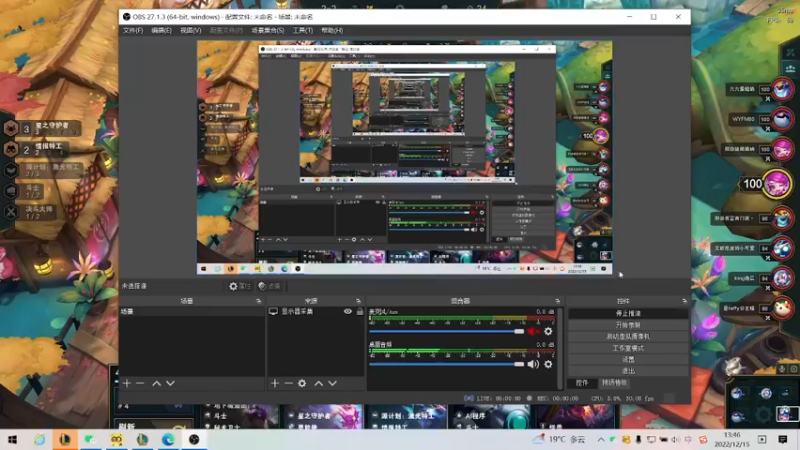The width and height of the screenshot is (800, 450).
Task: Open source properties gear in Sources panel
Action: click(x=302, y=383)
